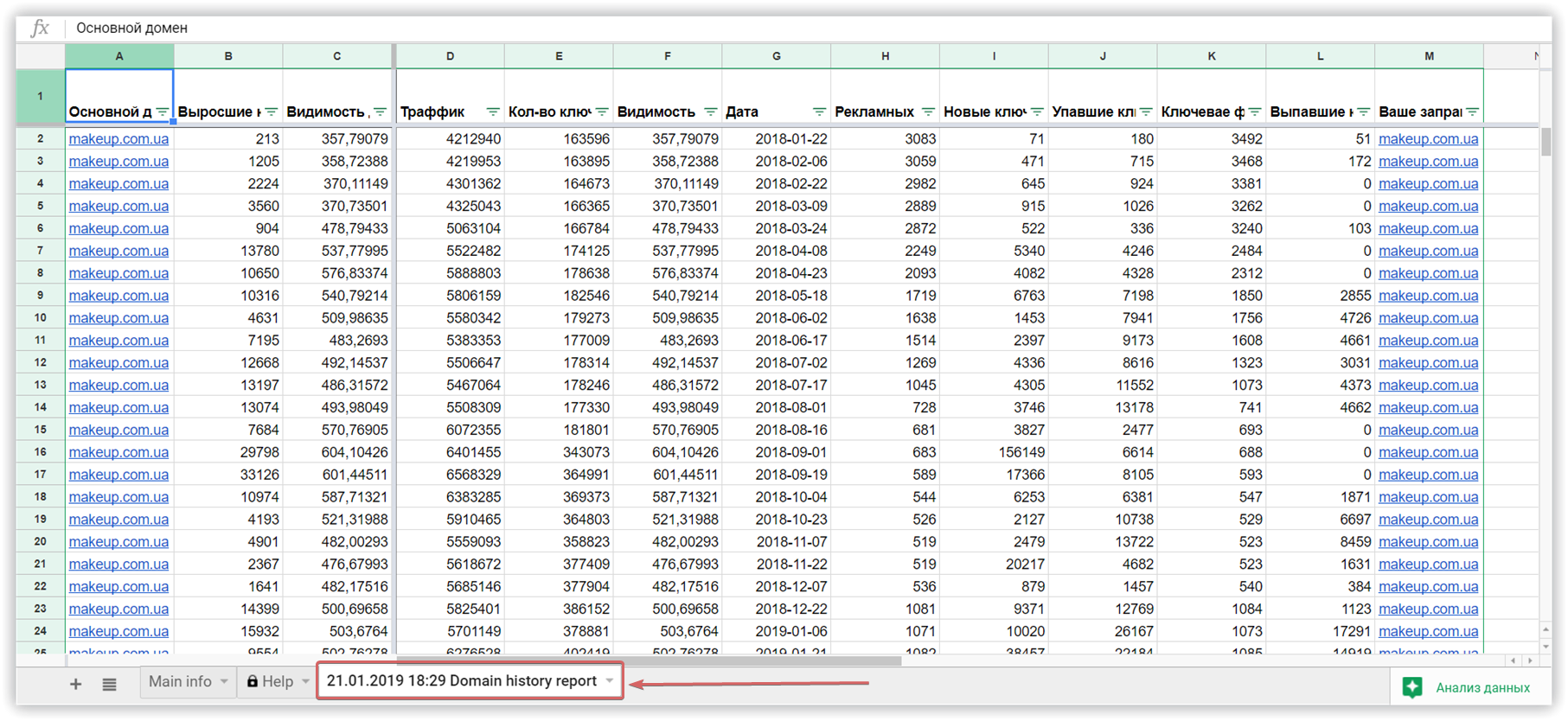Click the Анализ данных explore icon
1568x721 pixels.
[x=1412, y=687]
